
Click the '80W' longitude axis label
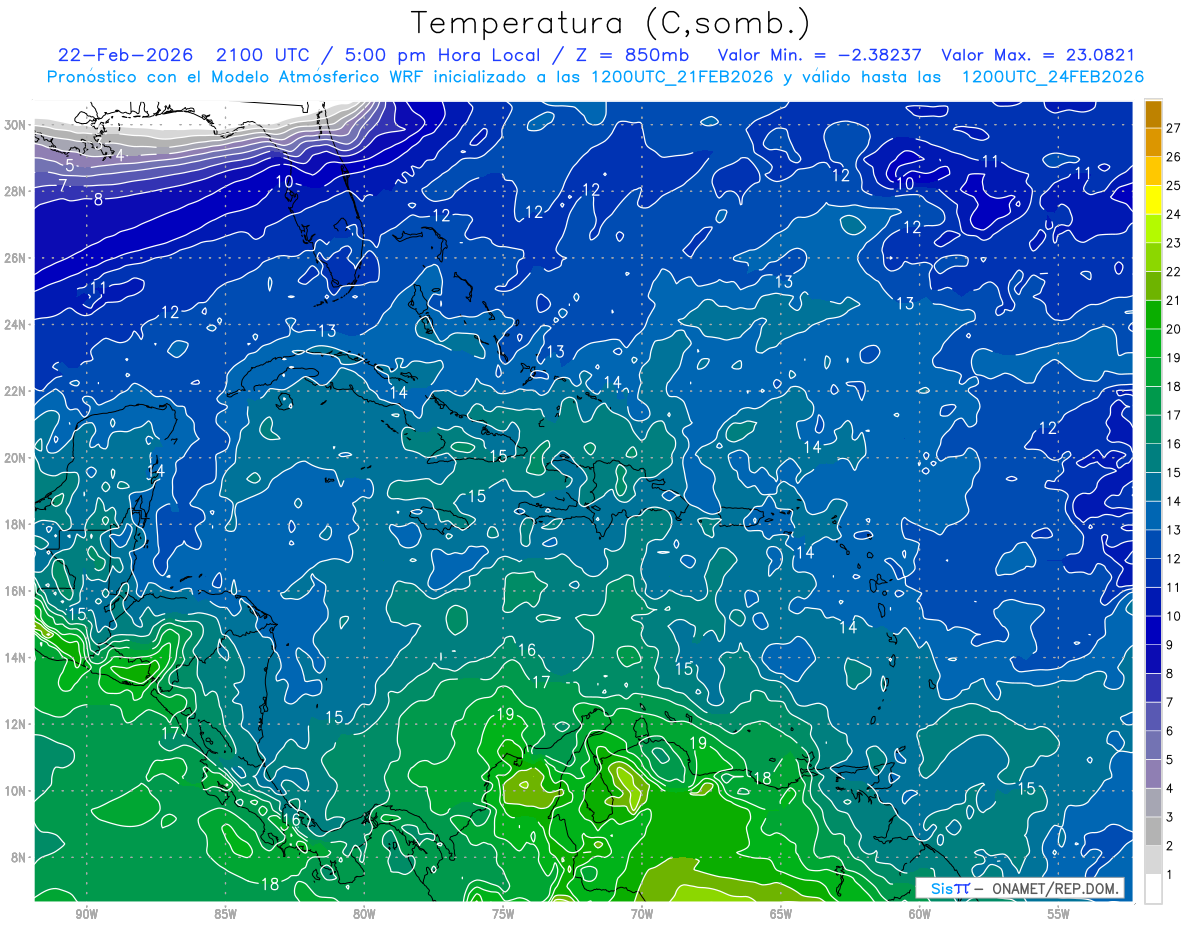[x=364, y=915]
